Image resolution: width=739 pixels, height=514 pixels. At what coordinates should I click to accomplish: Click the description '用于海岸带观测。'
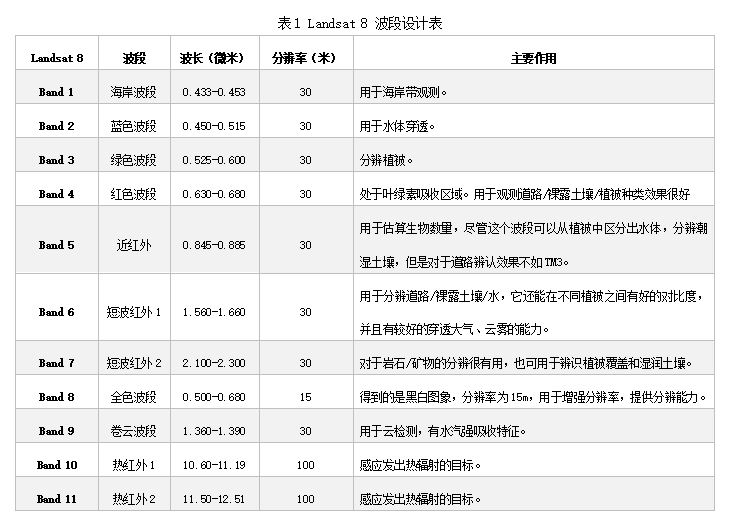point(403,92)
